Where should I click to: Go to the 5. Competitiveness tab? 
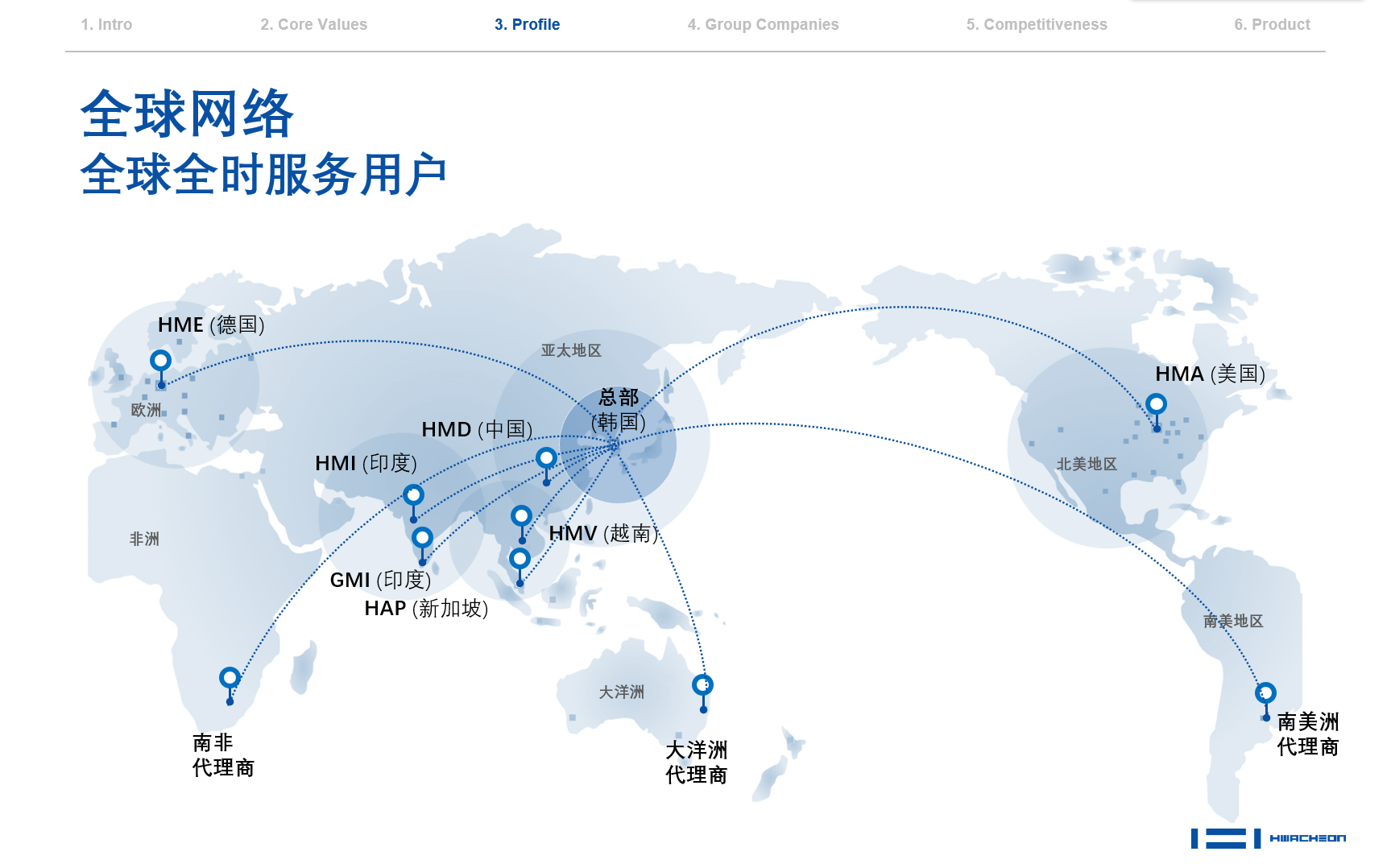tap(1037, 24)
